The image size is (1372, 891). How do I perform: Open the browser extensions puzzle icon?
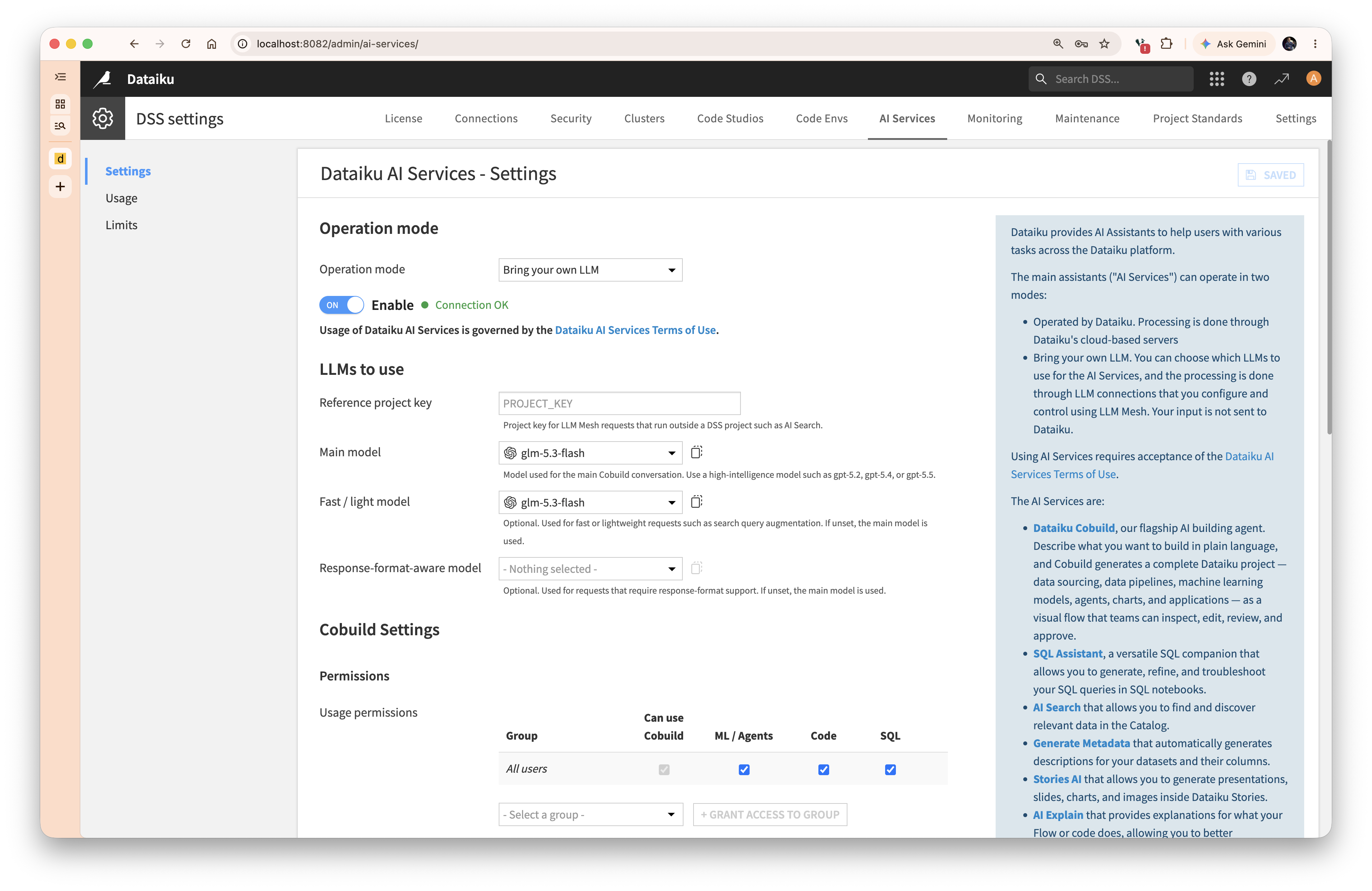click(x=1166, y=44)
